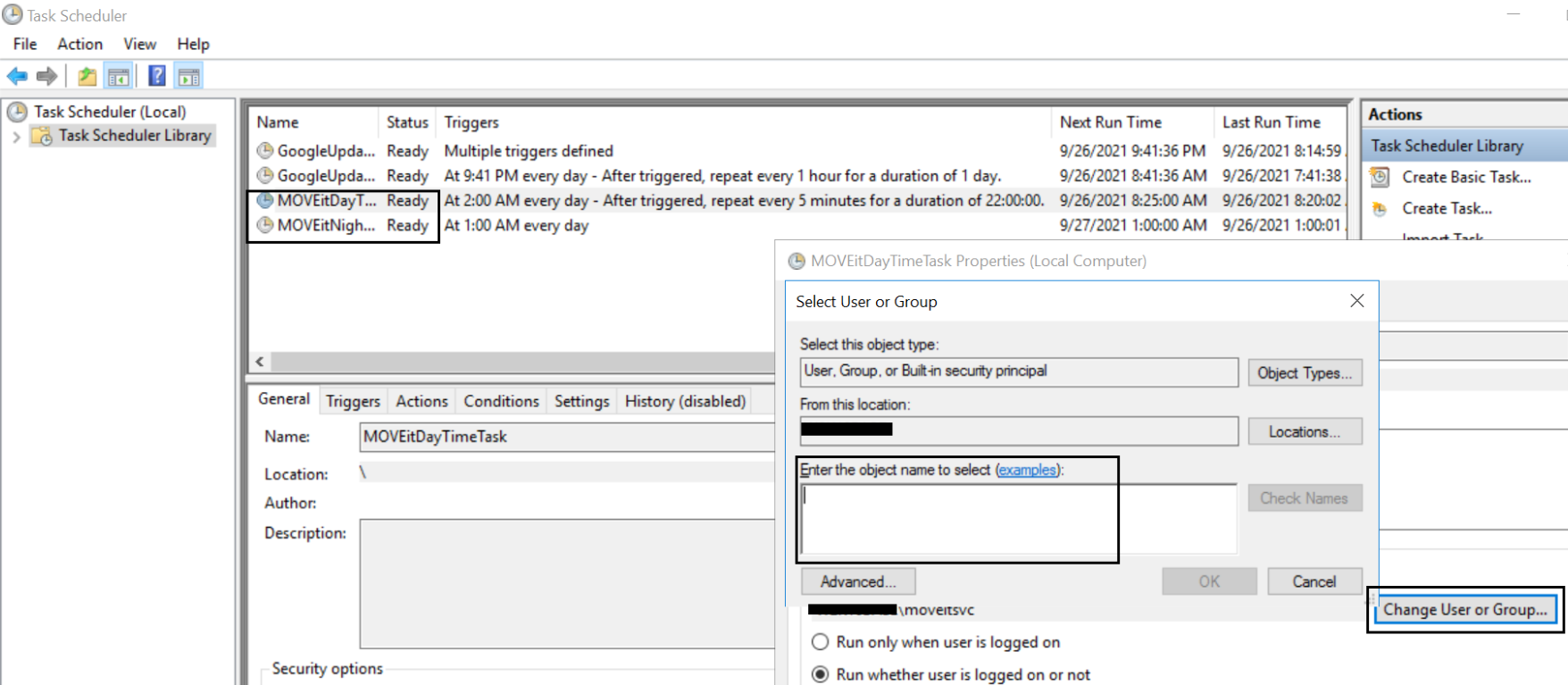Image resolution: width=1568 pixels, height=685 pixels.
Task: Select the MOVEitNightly task clock icon
Action: point(265,225)
